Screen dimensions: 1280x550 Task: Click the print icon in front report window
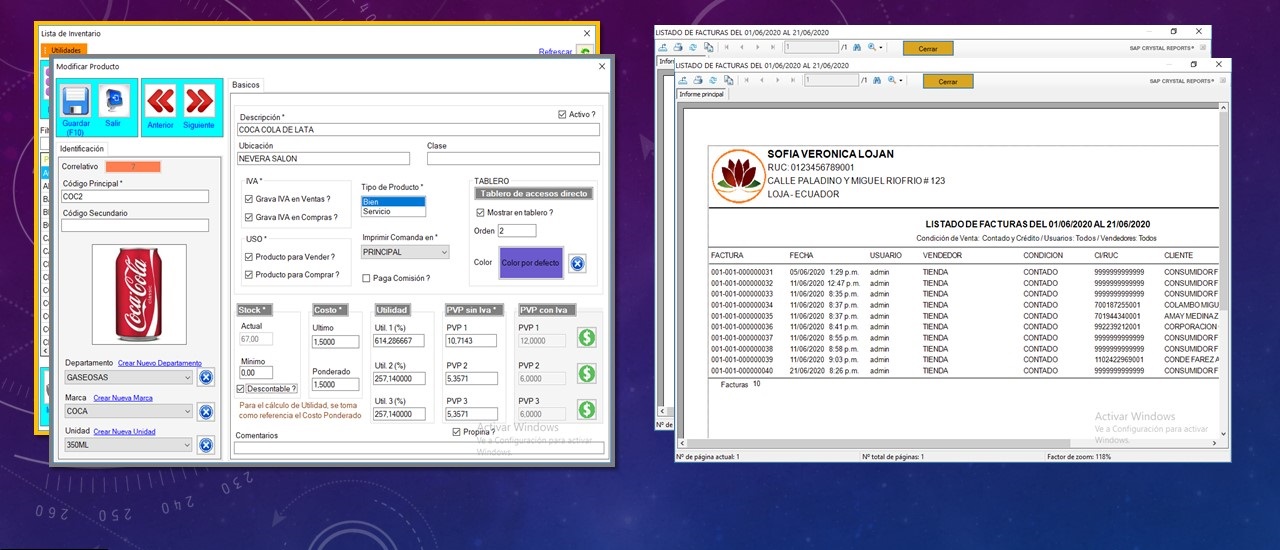click(698, 80)
